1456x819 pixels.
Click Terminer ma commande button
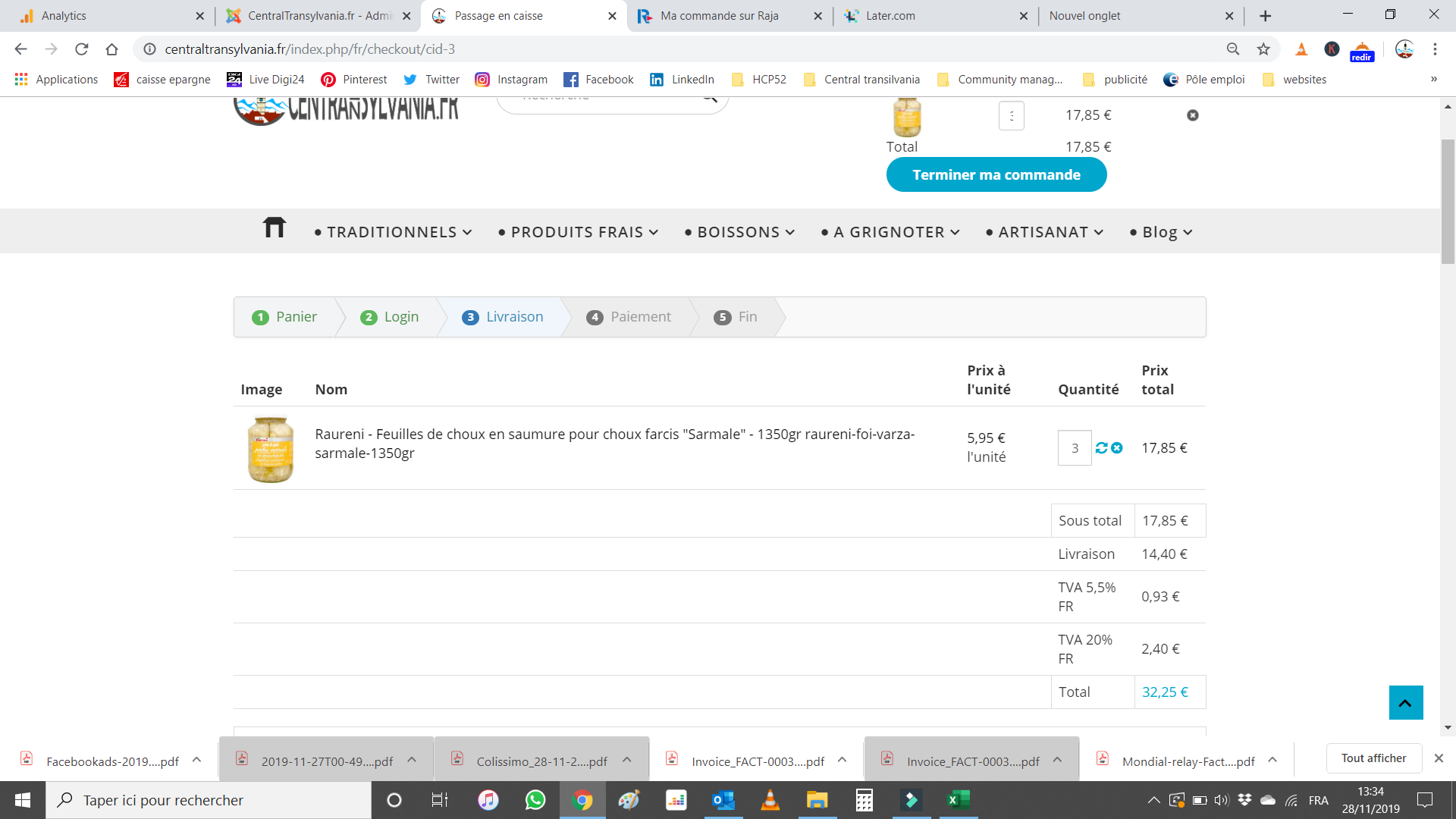pos(996,175)
